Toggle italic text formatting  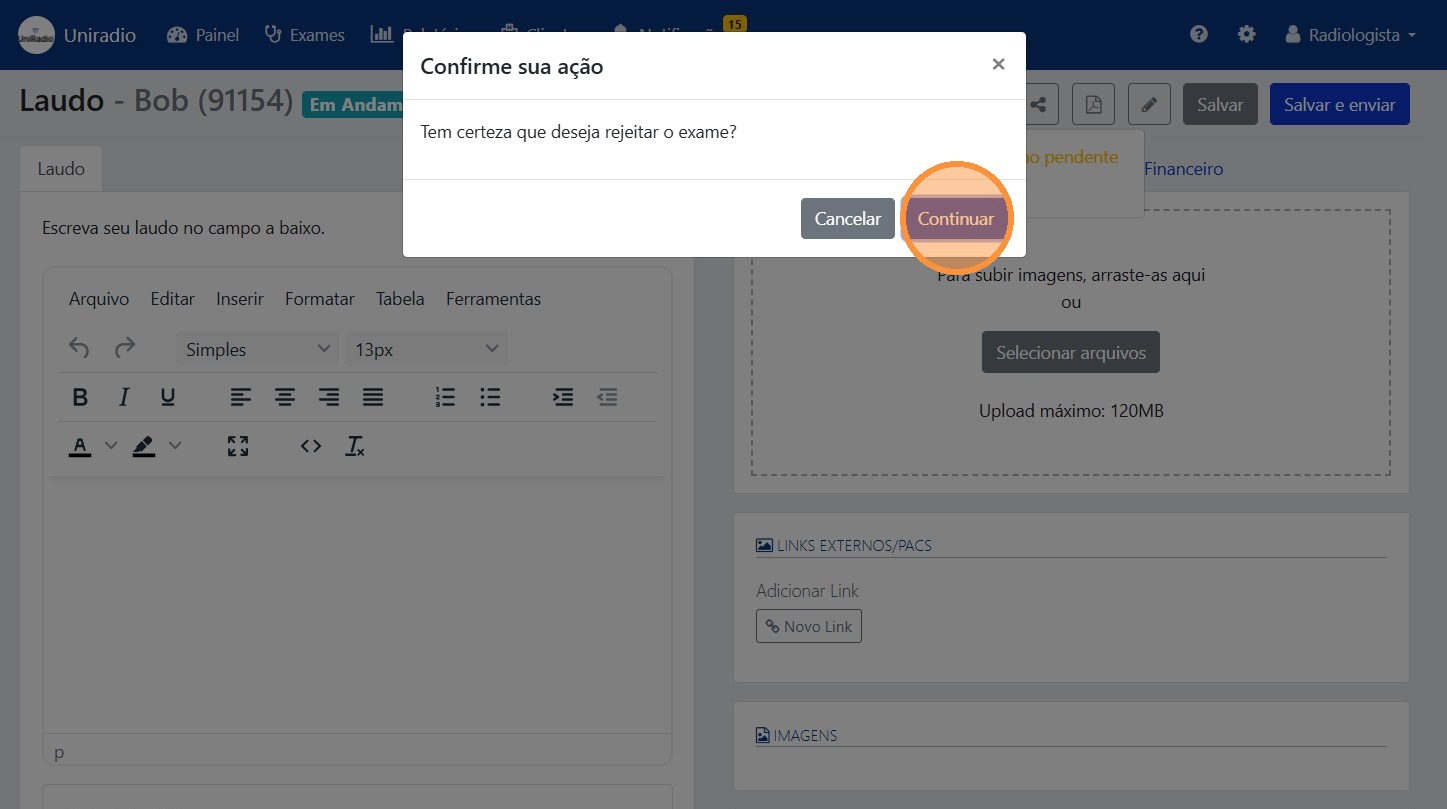pyautogui.click(x=124, y=397)
